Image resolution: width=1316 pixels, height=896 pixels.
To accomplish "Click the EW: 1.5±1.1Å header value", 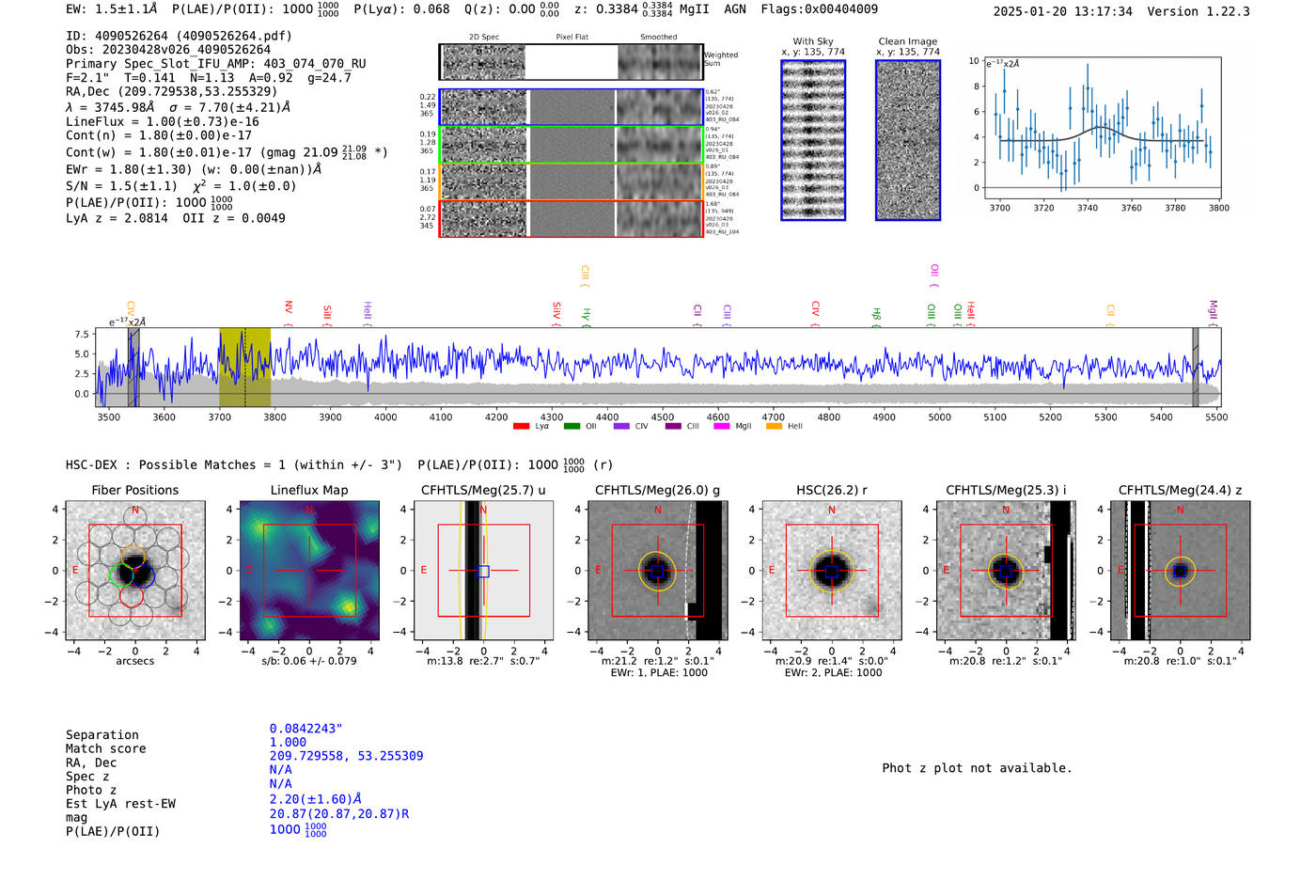I will (x=112, y=9).
